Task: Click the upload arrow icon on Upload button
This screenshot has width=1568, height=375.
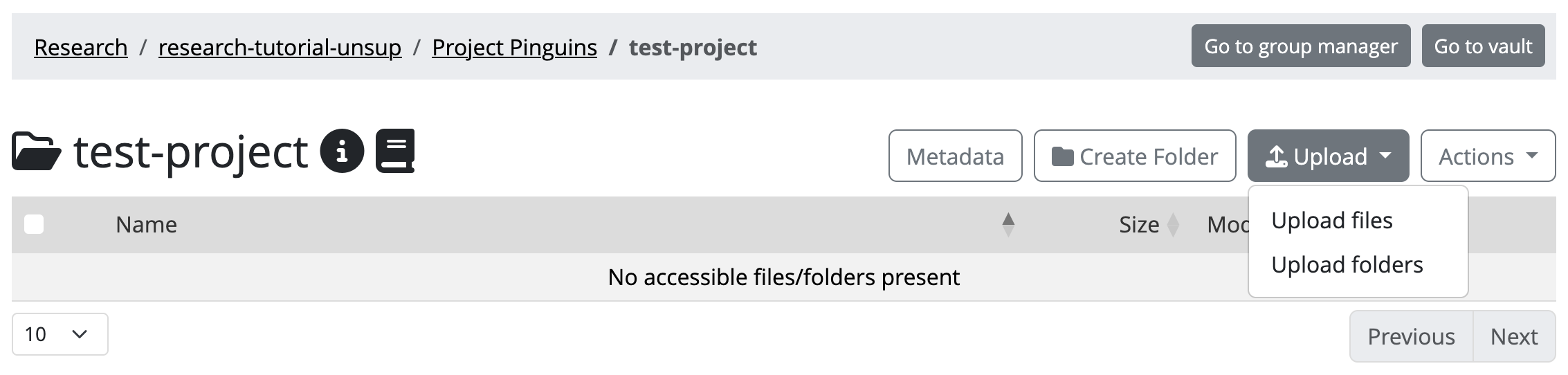Action: click(1276, 156)
